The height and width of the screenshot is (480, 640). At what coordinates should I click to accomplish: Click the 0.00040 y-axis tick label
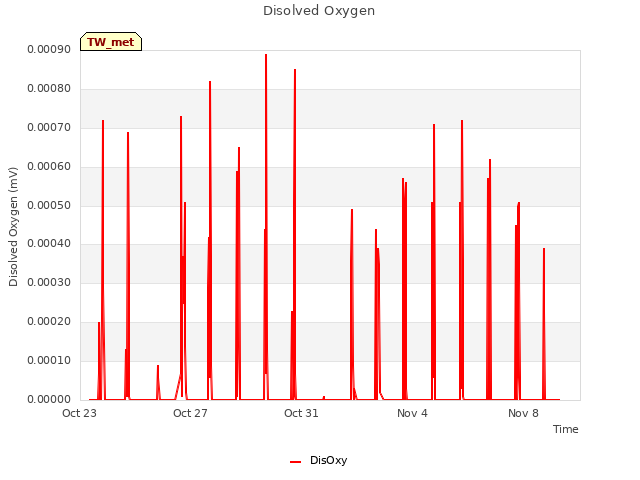tap(49, 244)
